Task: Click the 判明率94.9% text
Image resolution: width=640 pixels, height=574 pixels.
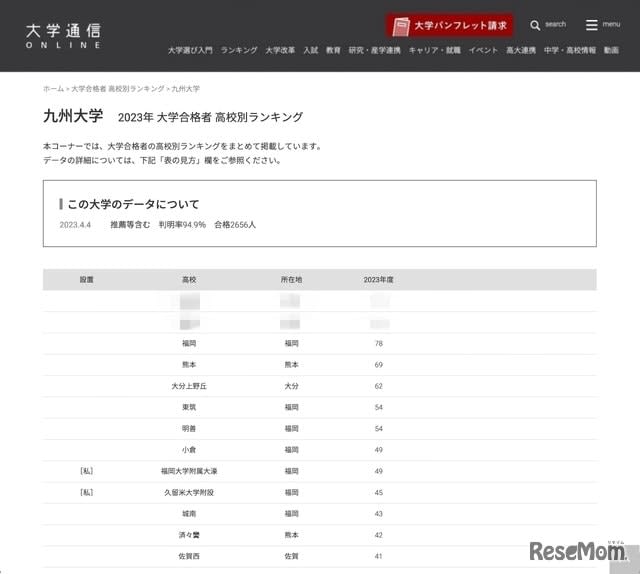Action: pyautogui.click(x=182, y=225)
